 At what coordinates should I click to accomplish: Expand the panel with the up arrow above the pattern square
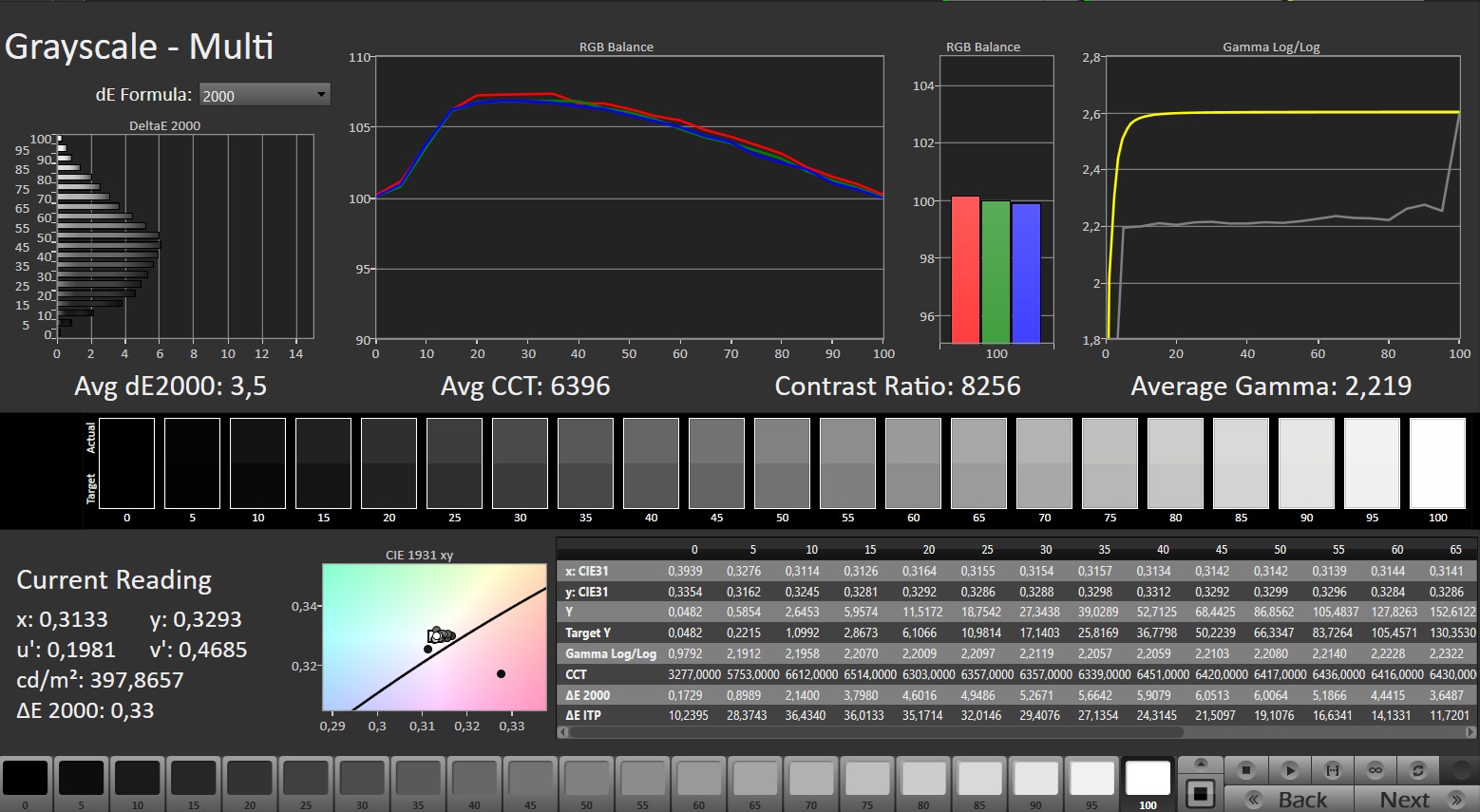coord(1201,765)
